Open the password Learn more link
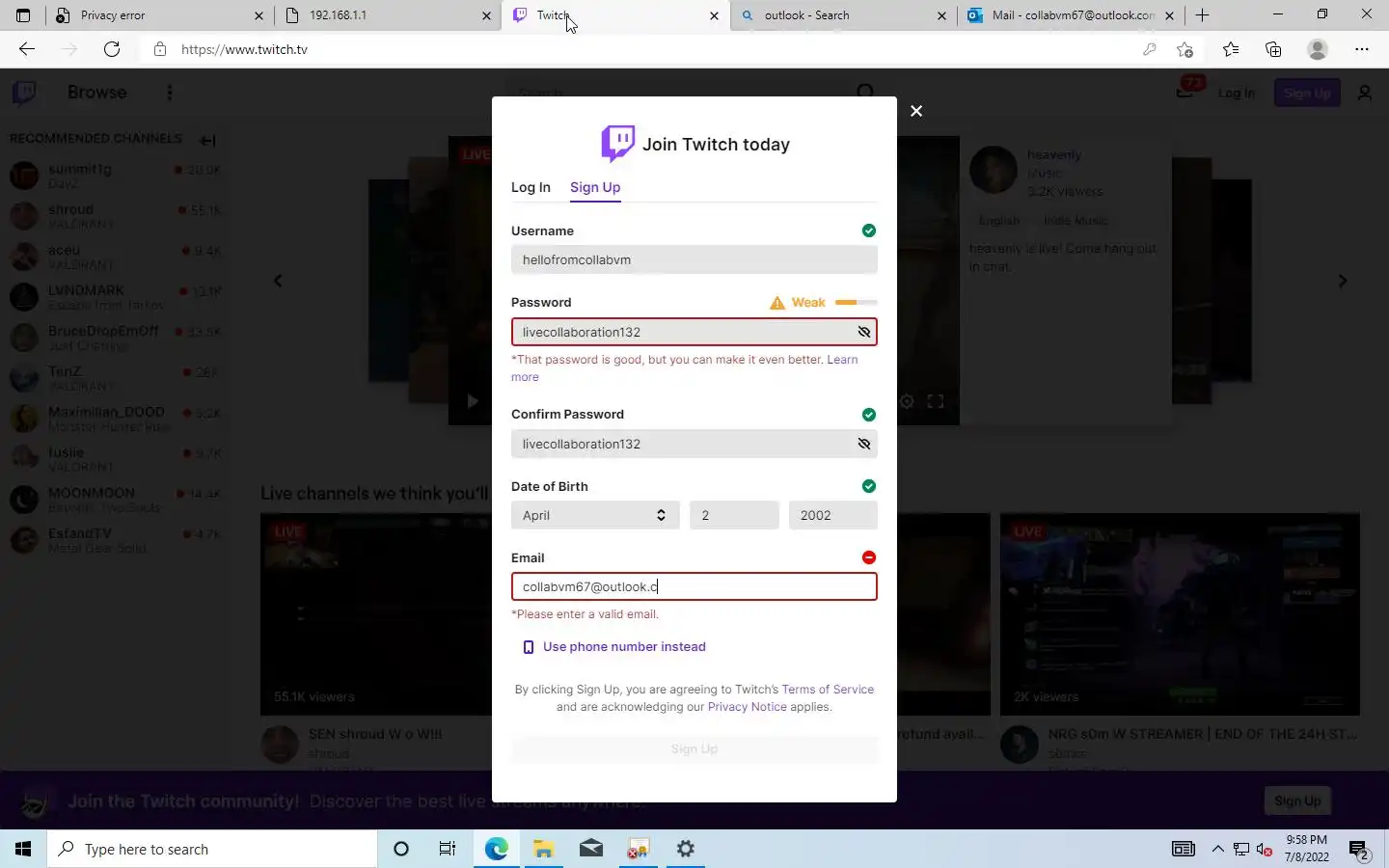 [x=842, y=360]
